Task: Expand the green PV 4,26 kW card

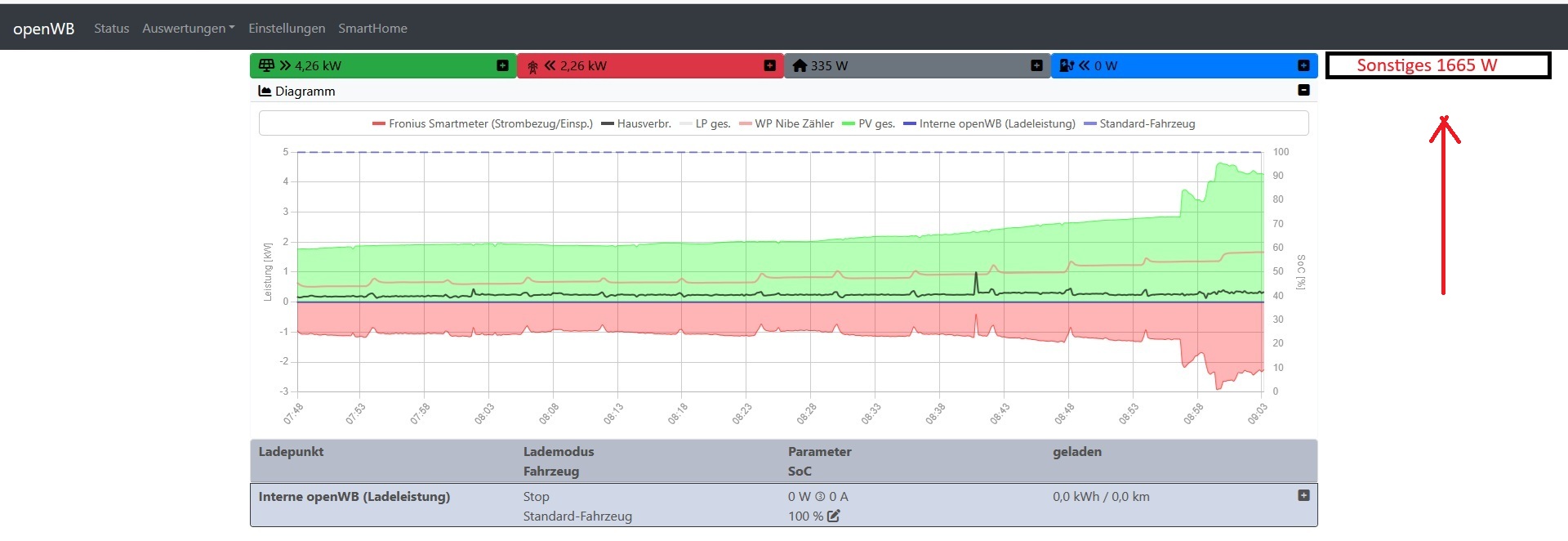Action: pyautogui.click(x=502, y=65)
